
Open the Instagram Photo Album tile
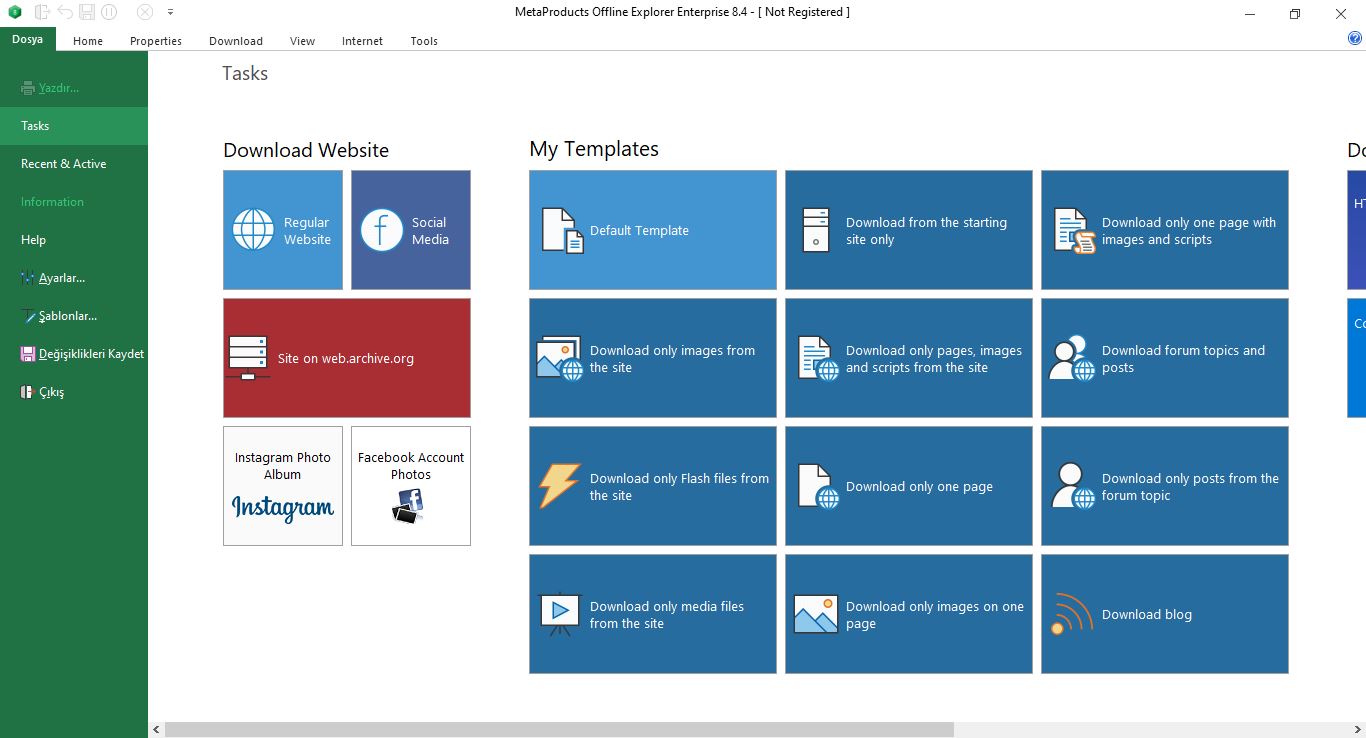[283, 486]
